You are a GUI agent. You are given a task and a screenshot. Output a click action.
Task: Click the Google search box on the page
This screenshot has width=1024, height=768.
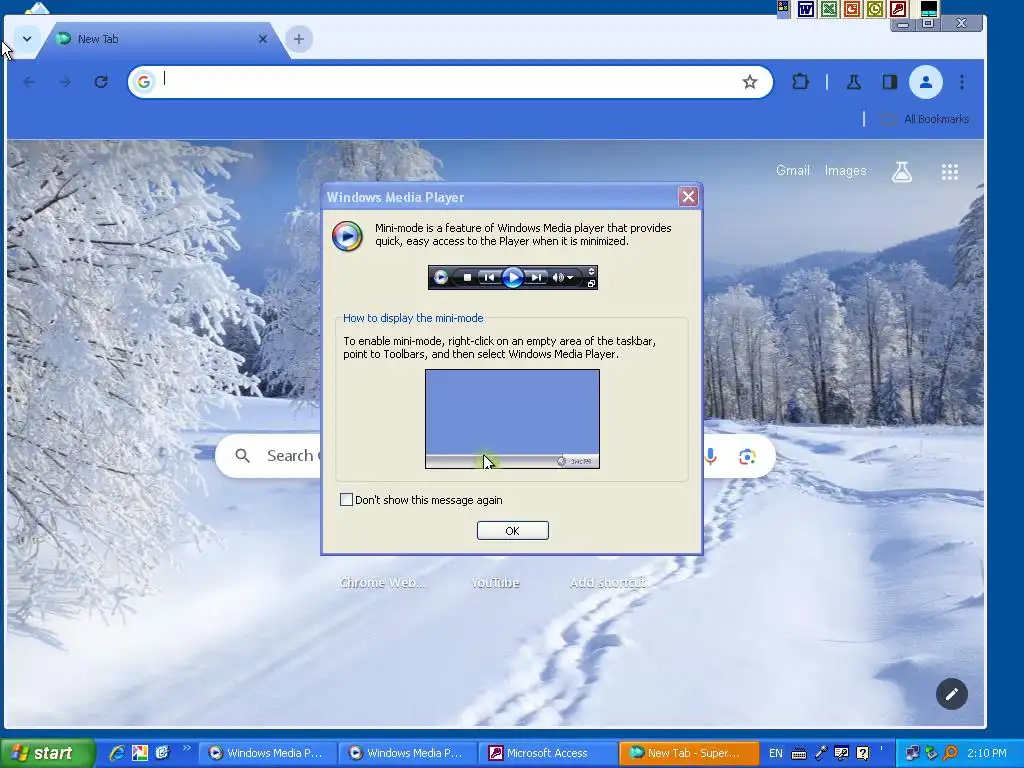point(495,455)
